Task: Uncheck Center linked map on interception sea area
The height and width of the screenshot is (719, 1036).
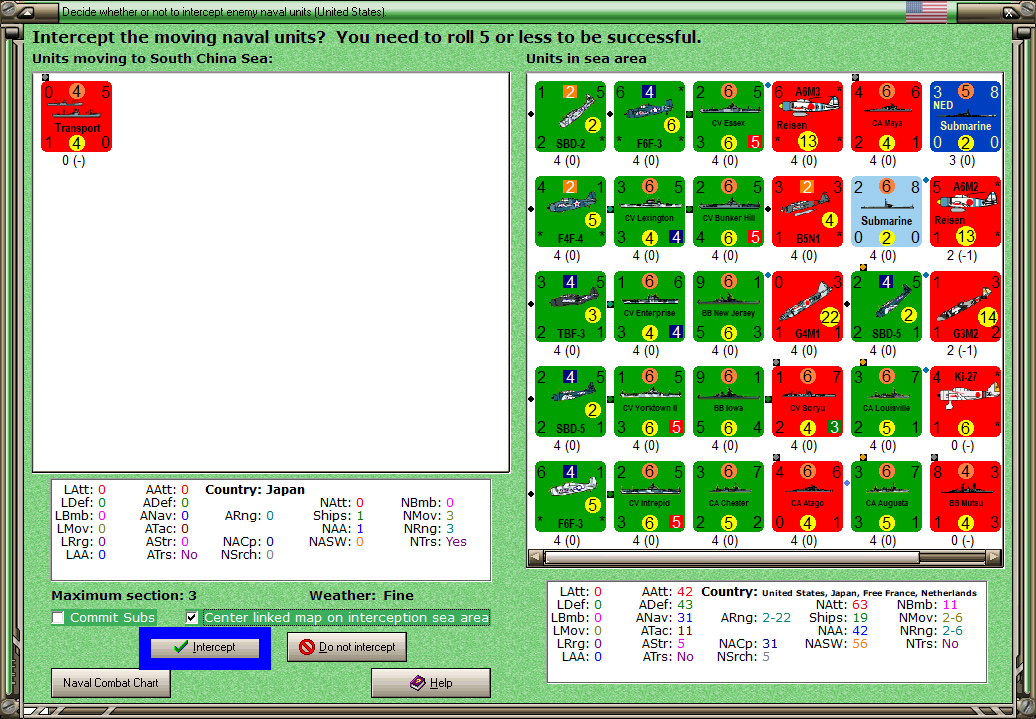Action: click(x=192, y=618)
